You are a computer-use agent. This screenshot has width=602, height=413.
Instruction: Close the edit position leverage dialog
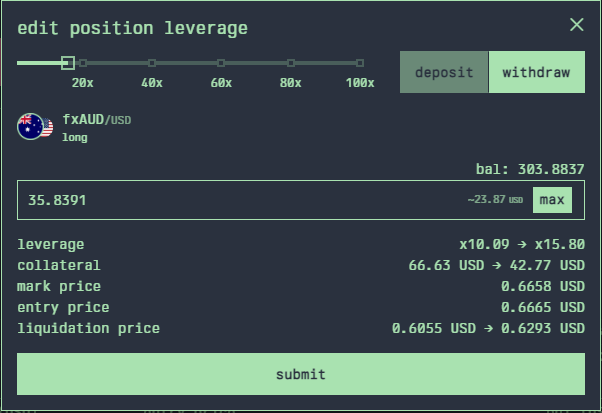pyautogui.click(x=576, y=25)
